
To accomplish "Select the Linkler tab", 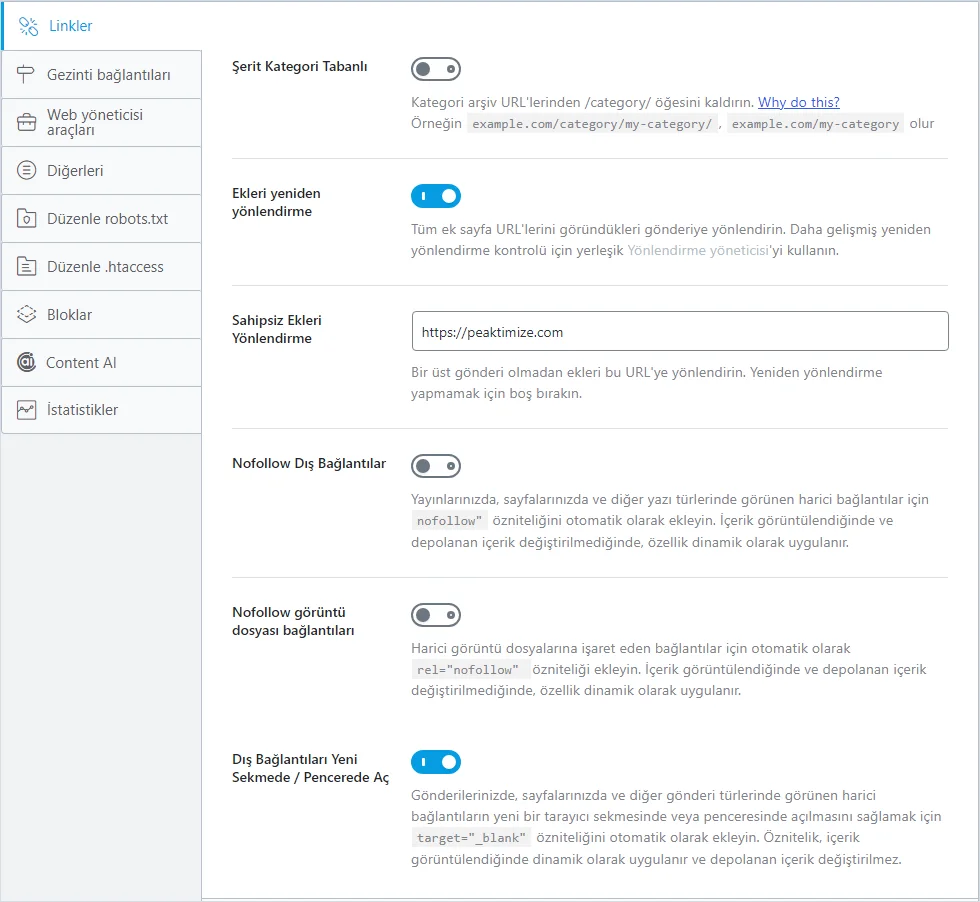I will click(101, 26).
